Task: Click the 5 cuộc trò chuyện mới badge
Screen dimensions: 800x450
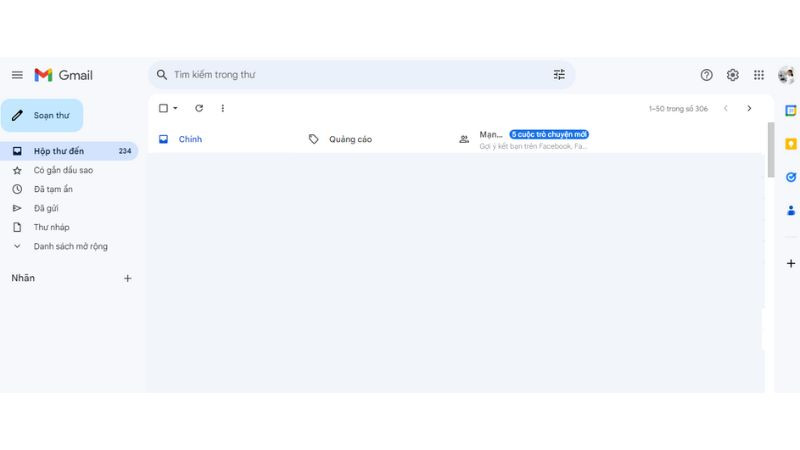Action: (549, 134)
